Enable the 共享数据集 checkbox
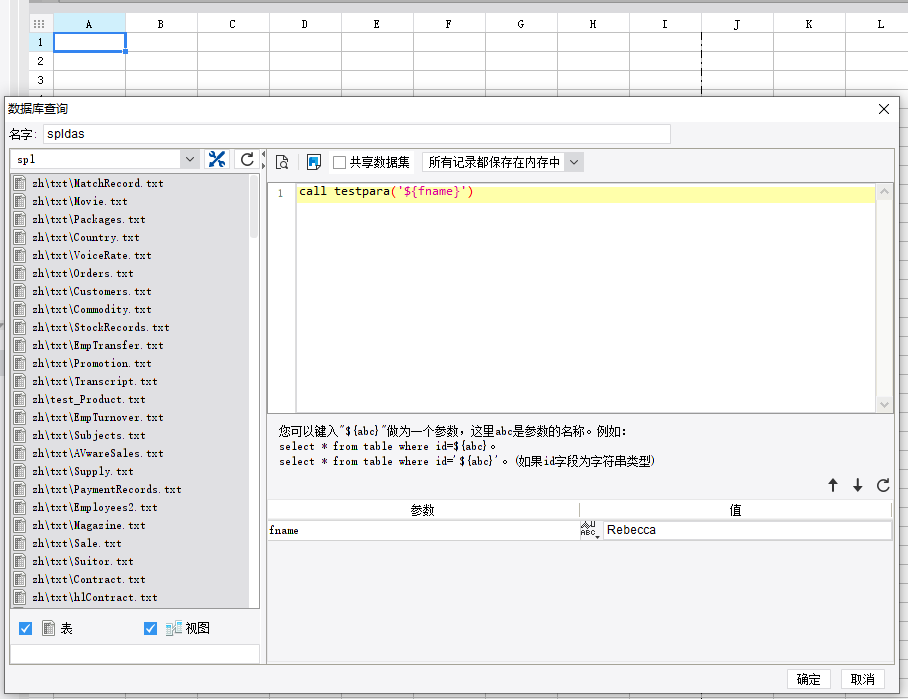This screenshot has width=908, height=699. click(x=340, y=162)
